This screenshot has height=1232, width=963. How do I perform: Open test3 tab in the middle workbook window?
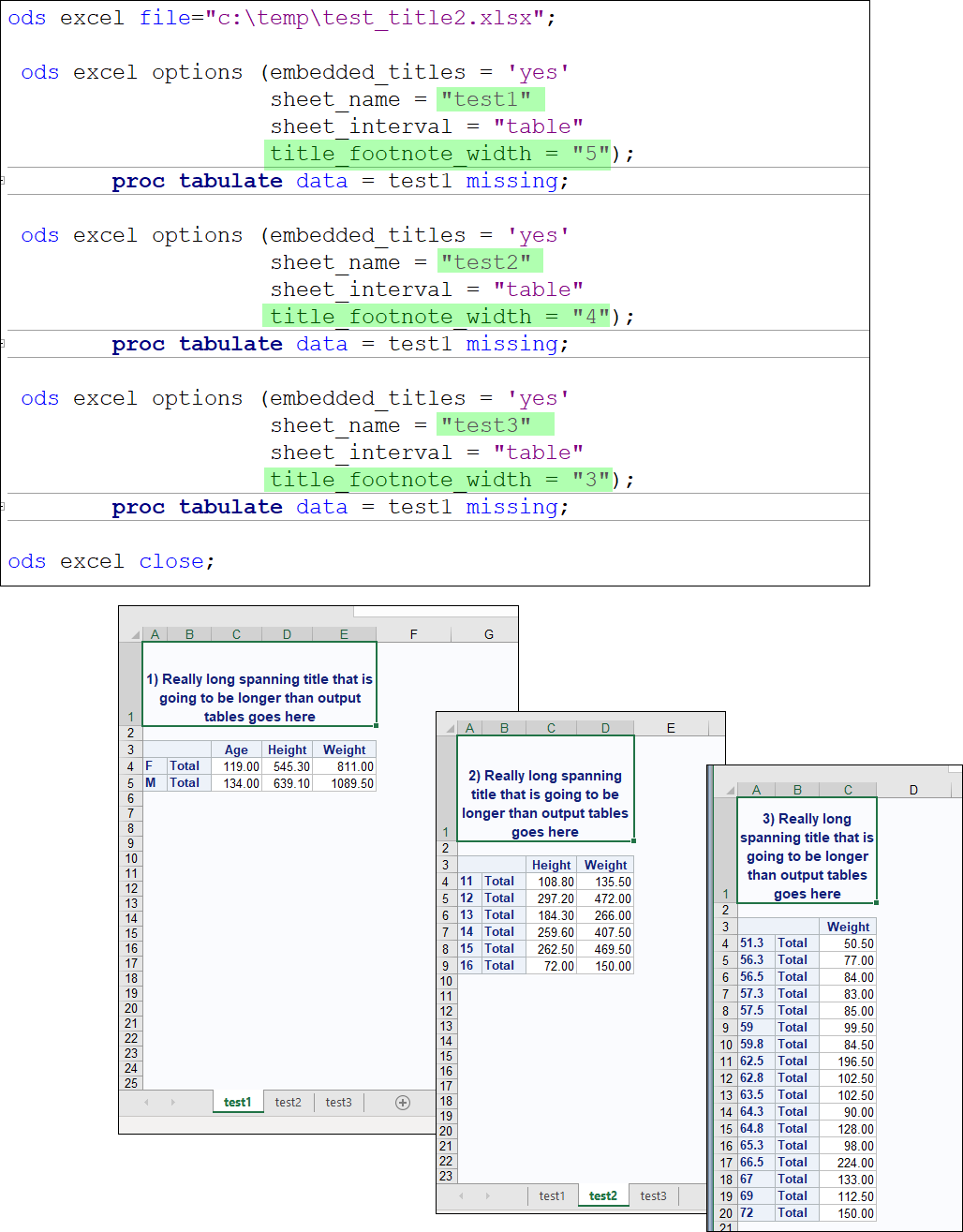653,1196
